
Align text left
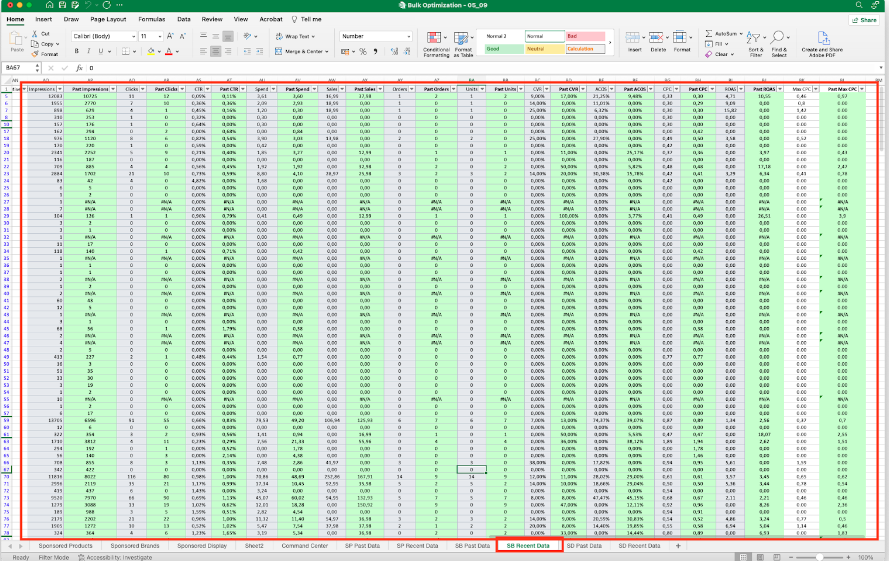click(203, 51)
